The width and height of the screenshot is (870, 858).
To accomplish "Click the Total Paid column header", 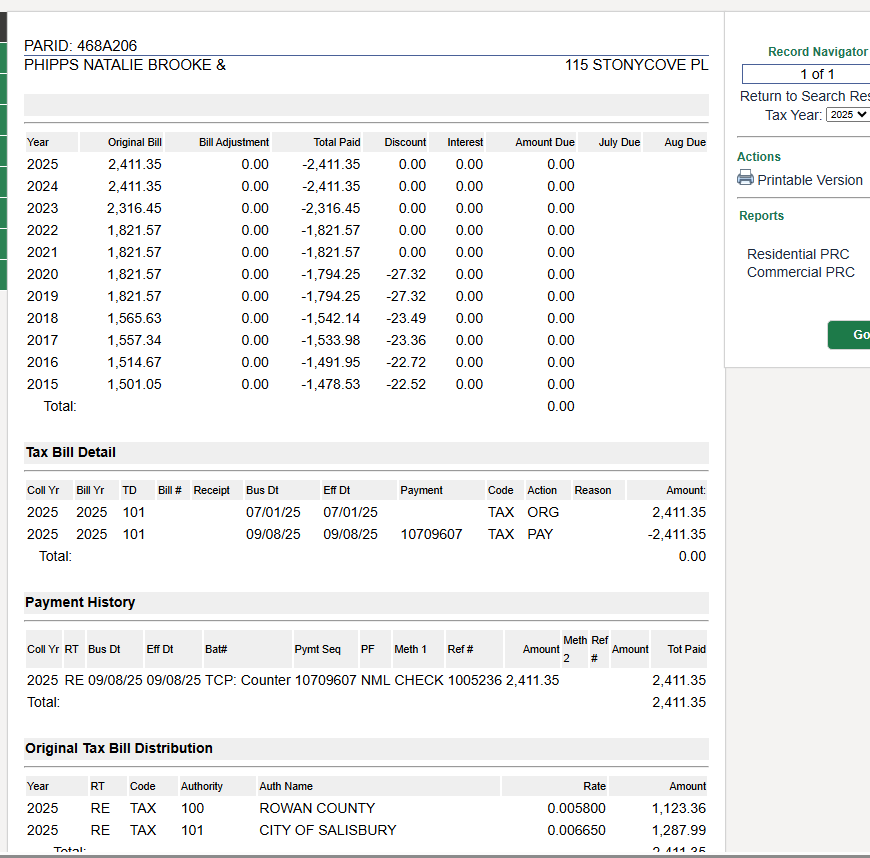I will (336, 142).
